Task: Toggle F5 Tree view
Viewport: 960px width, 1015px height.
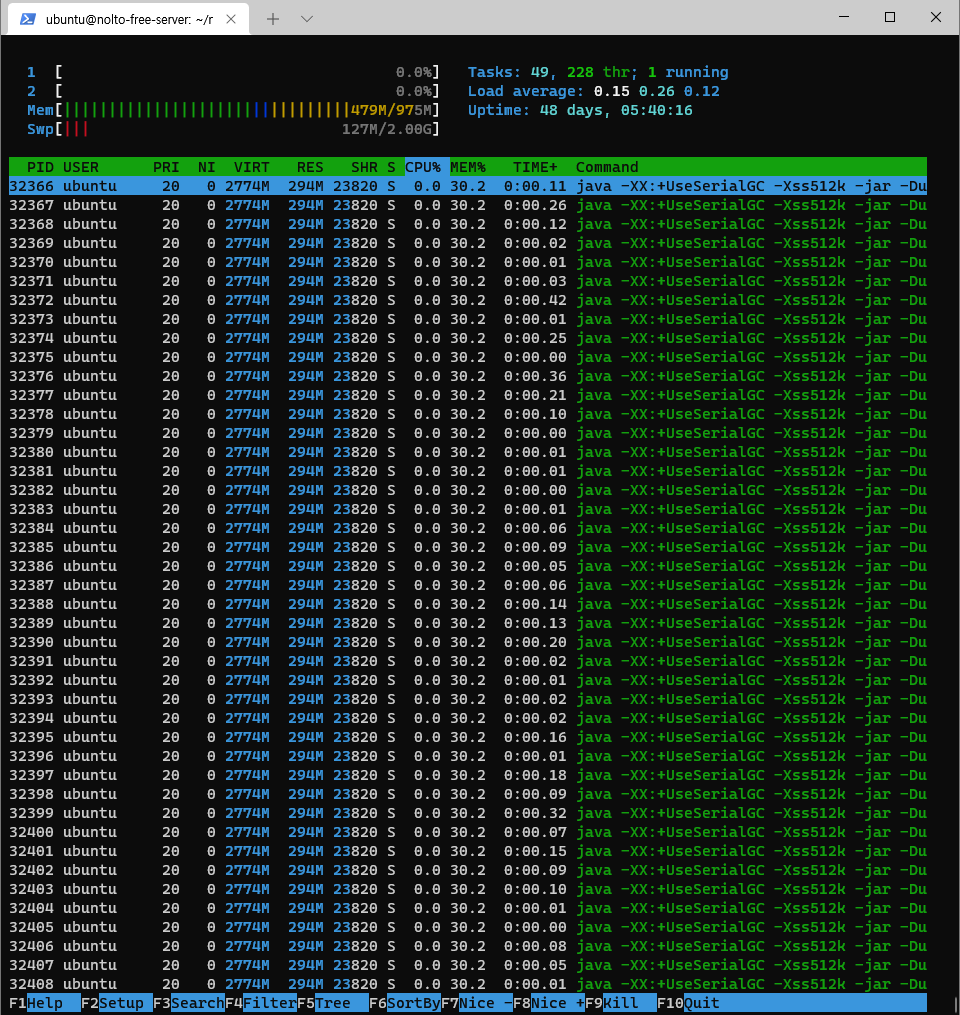Action: point(333,1003)
